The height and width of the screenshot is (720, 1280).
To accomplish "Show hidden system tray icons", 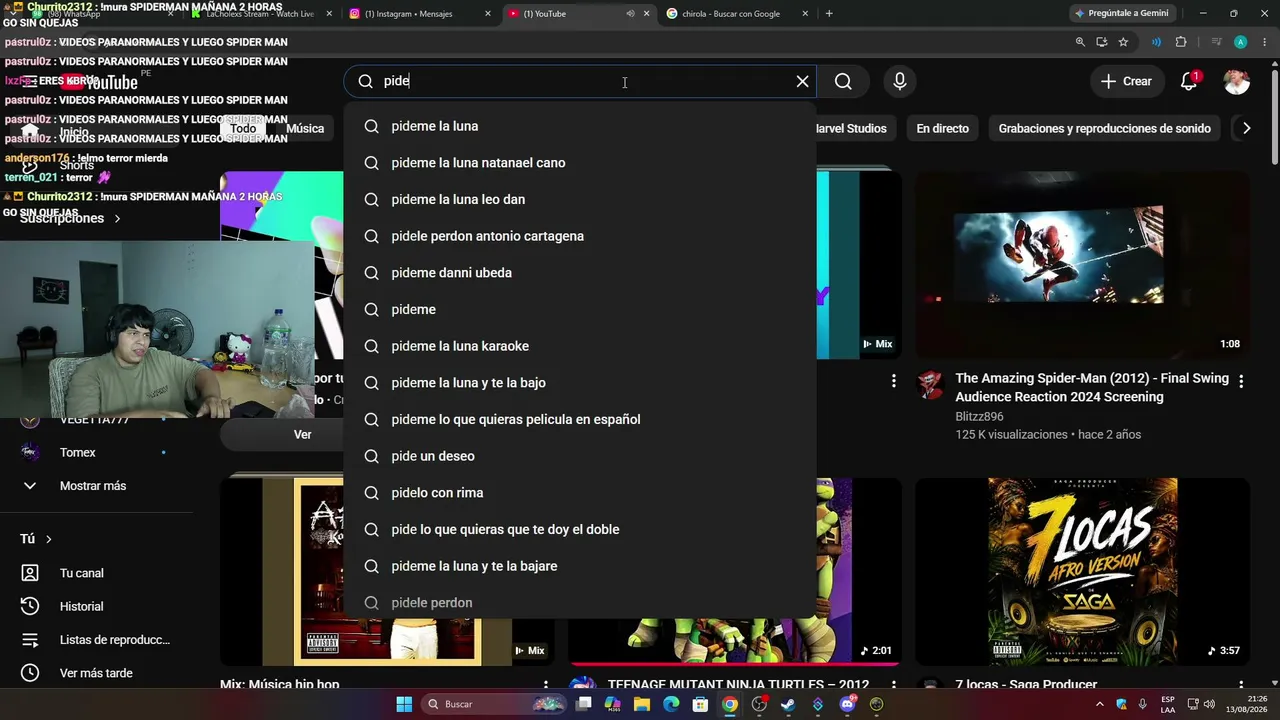I will pyautogui.click(x=1101, y=704).
